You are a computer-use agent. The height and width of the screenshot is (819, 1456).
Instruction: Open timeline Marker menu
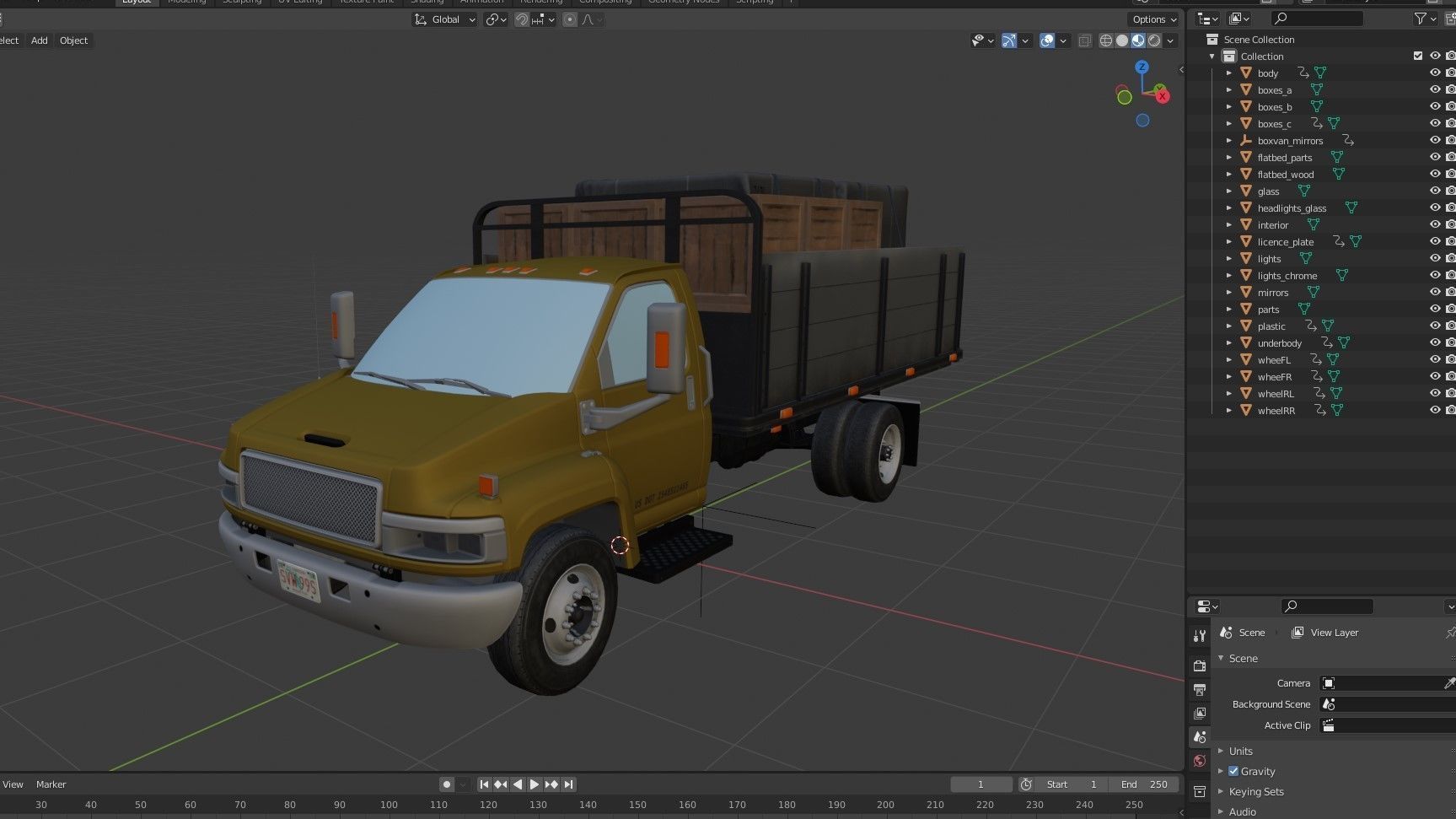coord(51,784)
